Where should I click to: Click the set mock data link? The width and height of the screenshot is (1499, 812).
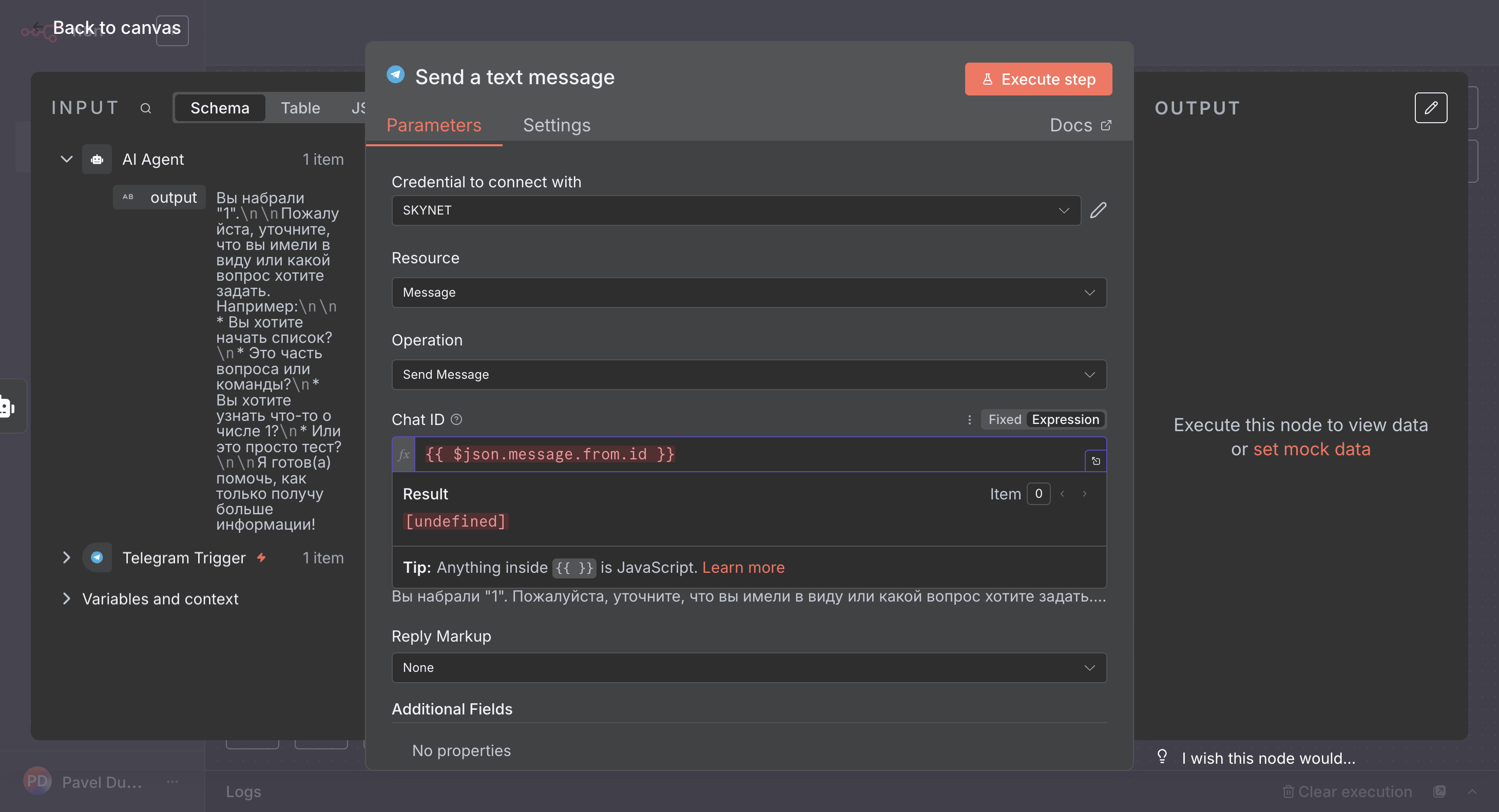(x=1311, y=449)
